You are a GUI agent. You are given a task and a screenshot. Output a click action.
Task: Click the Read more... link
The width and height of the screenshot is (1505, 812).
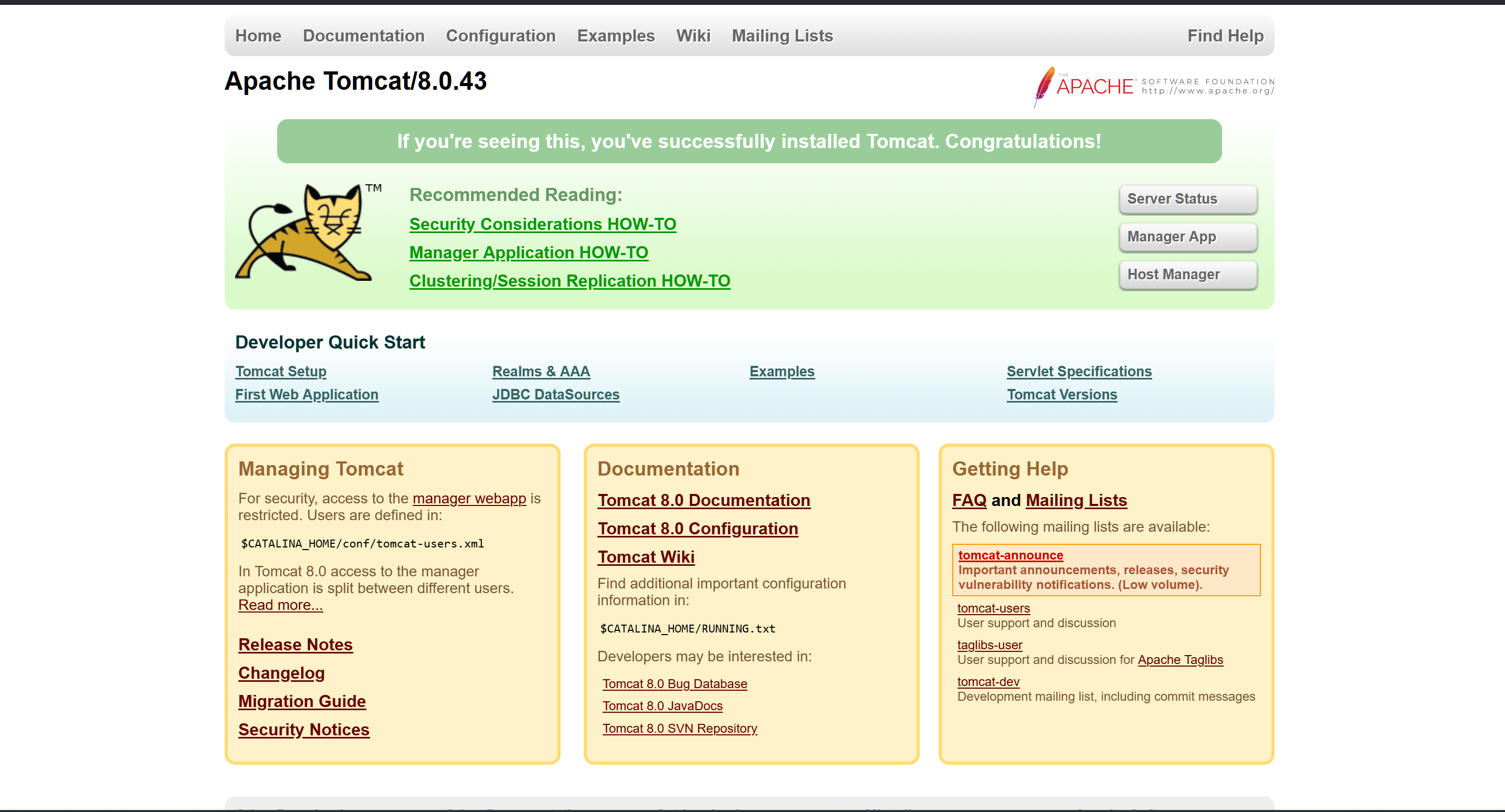pyautogui.click(x=280, y=605)
